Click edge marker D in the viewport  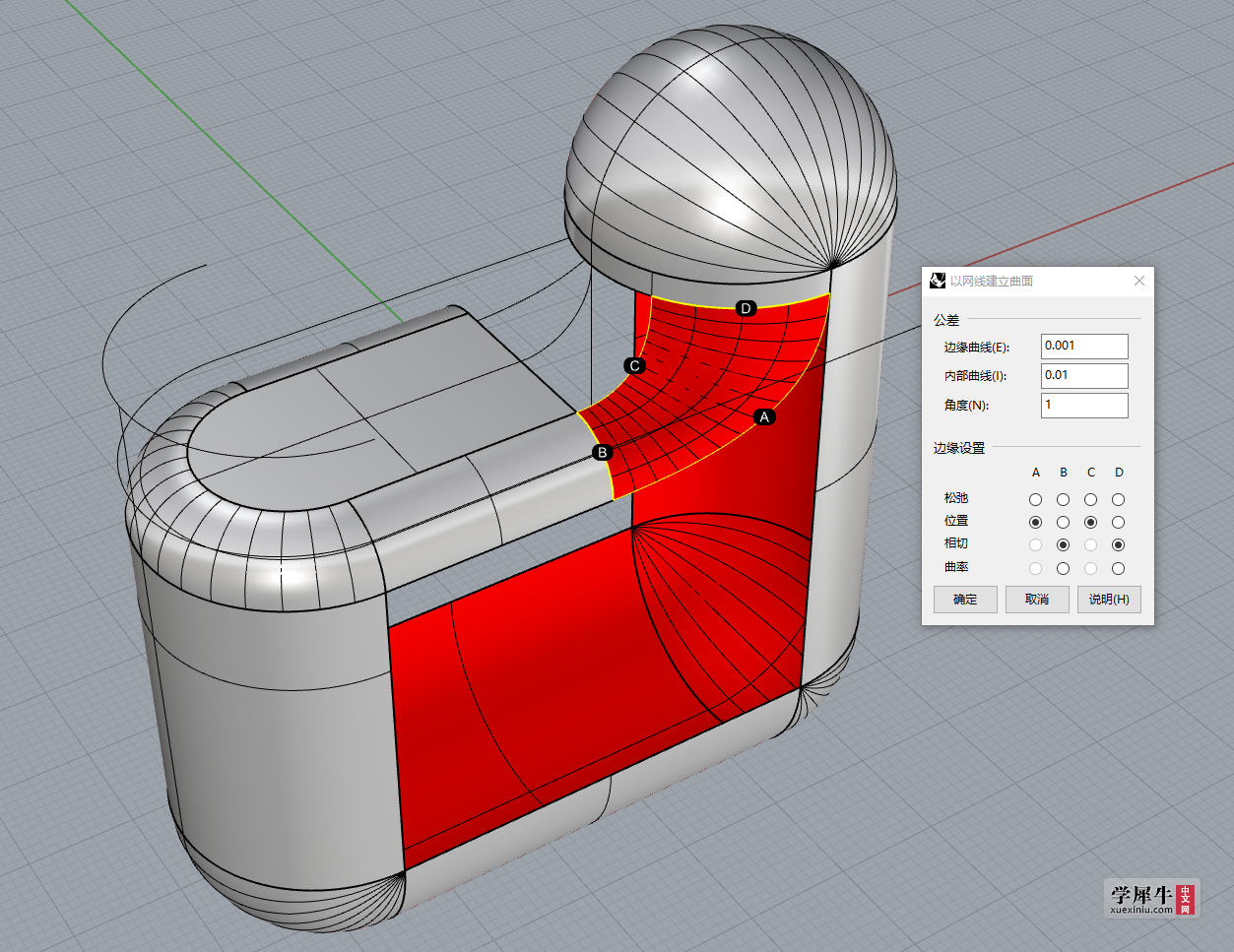[746, 309]
